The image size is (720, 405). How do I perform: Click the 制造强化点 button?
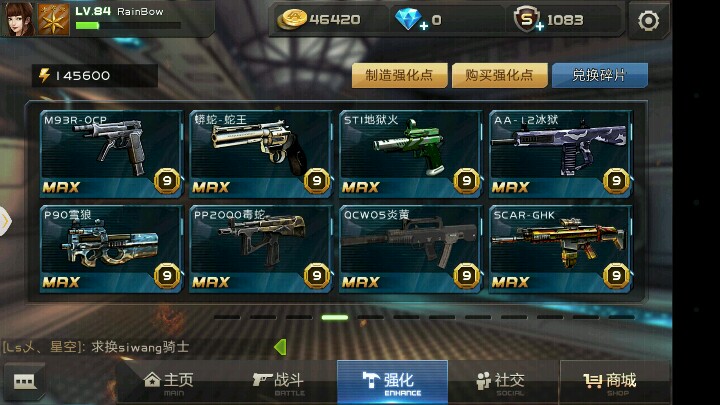tap(399, 75)
